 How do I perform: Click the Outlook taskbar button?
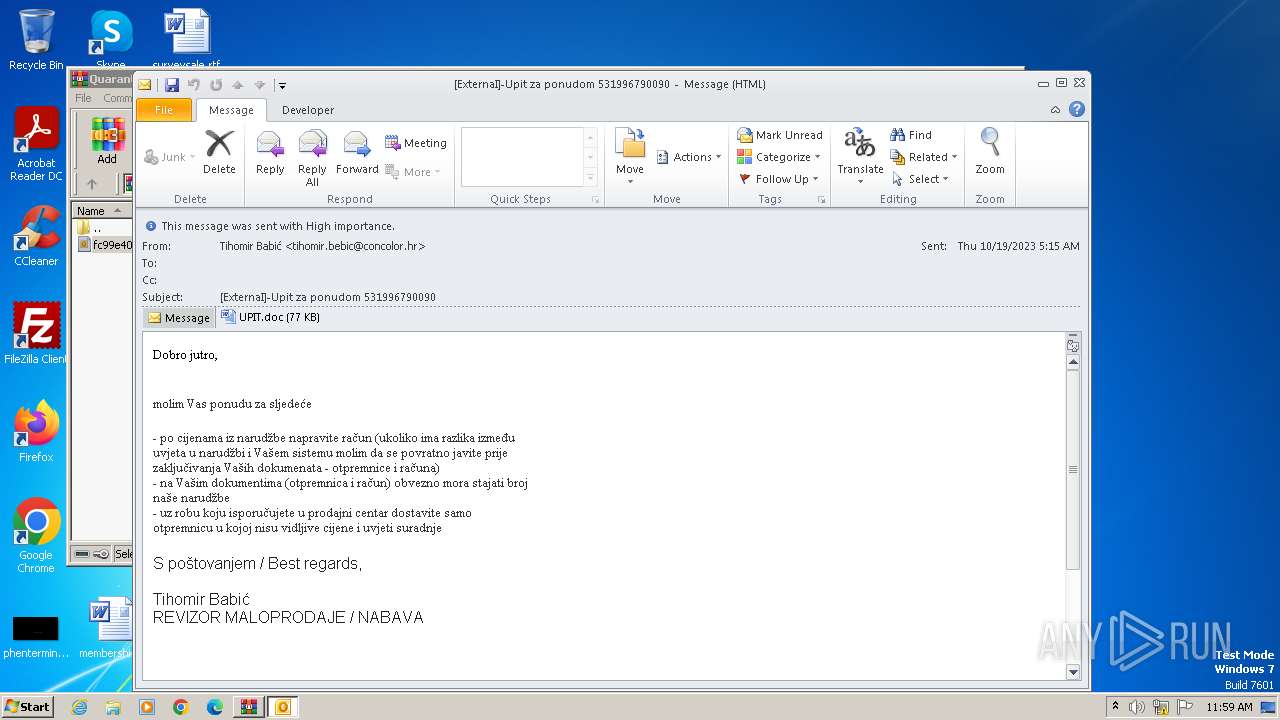(282, 707)
